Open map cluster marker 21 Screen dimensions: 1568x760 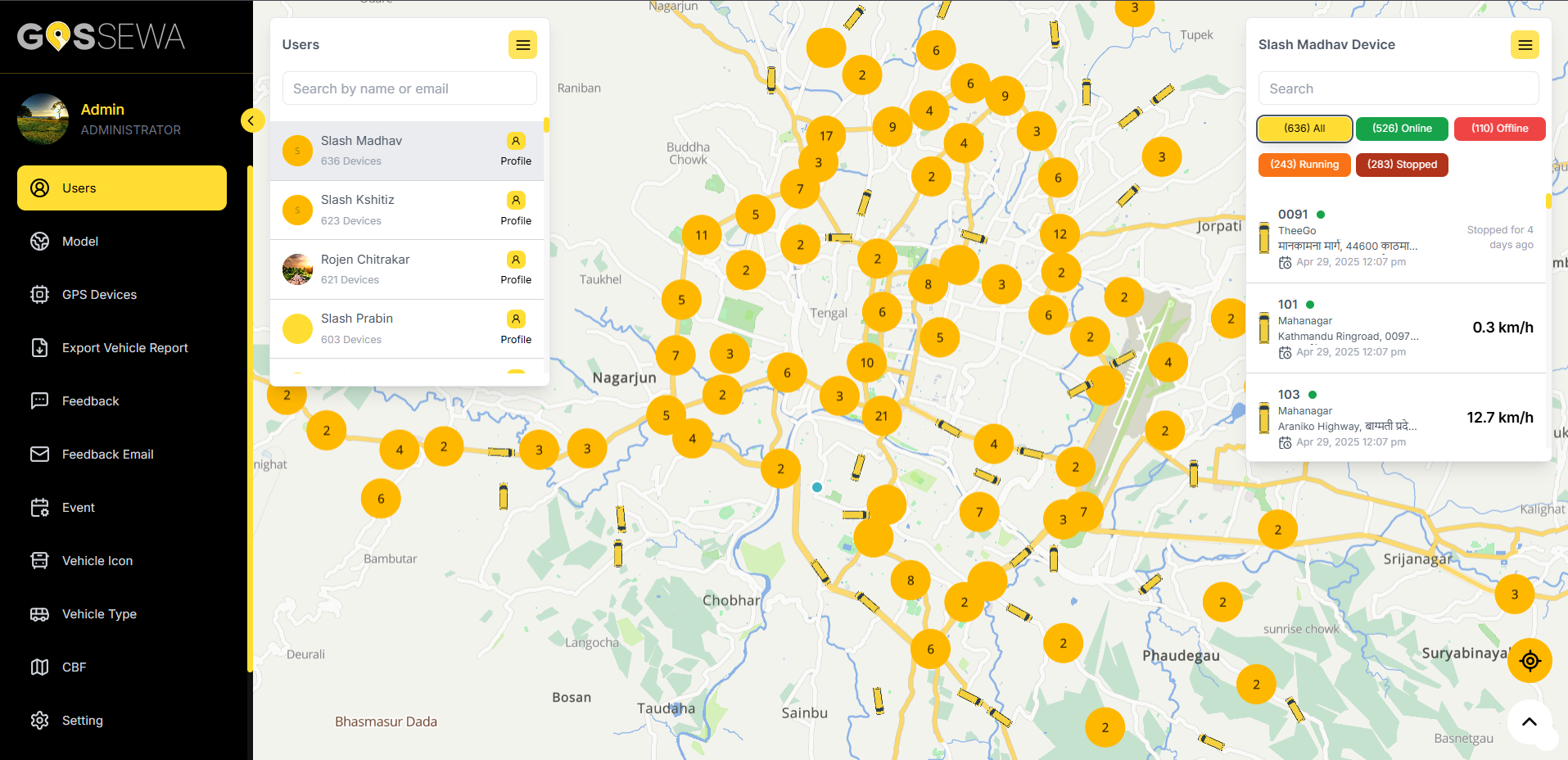881,416
